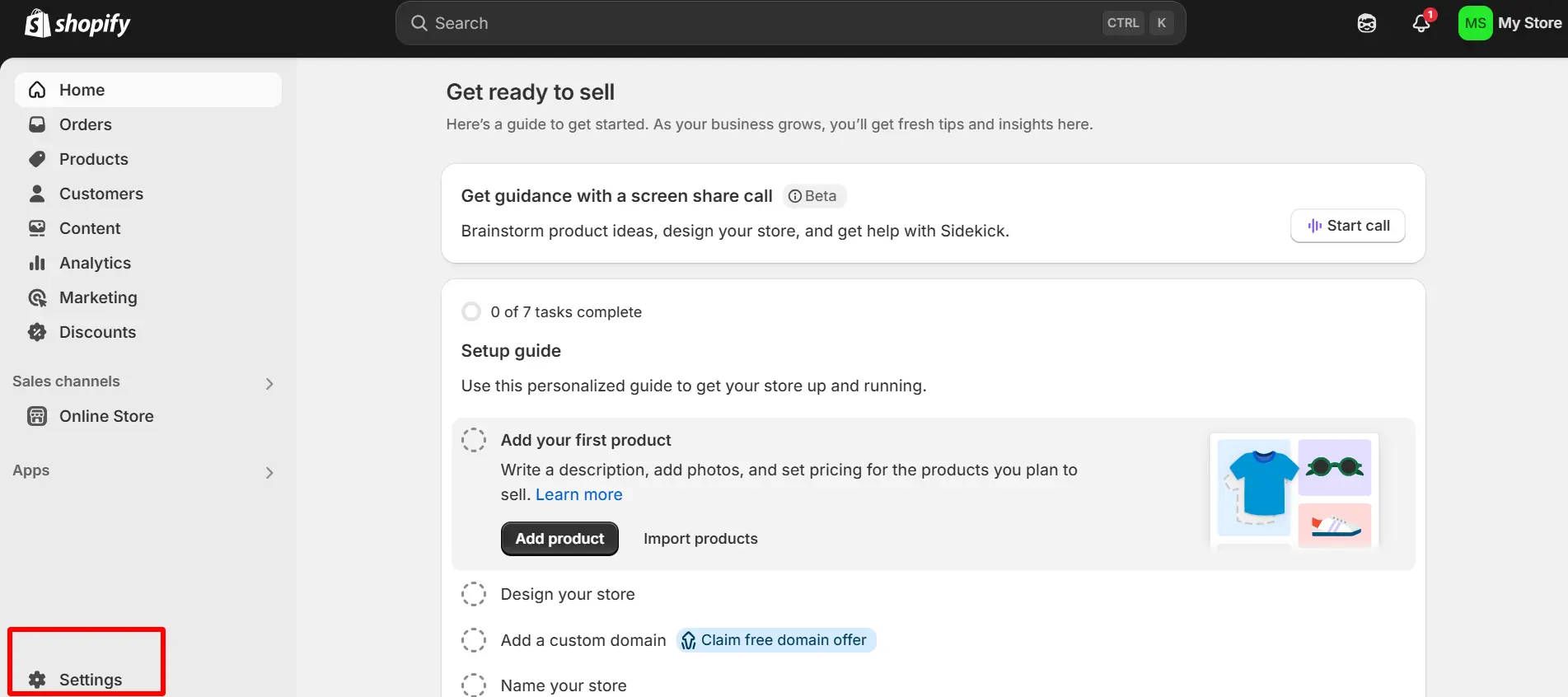1568x697 pixels.
Task: Click the Orders inbox icon
Action: click(37, 124)
